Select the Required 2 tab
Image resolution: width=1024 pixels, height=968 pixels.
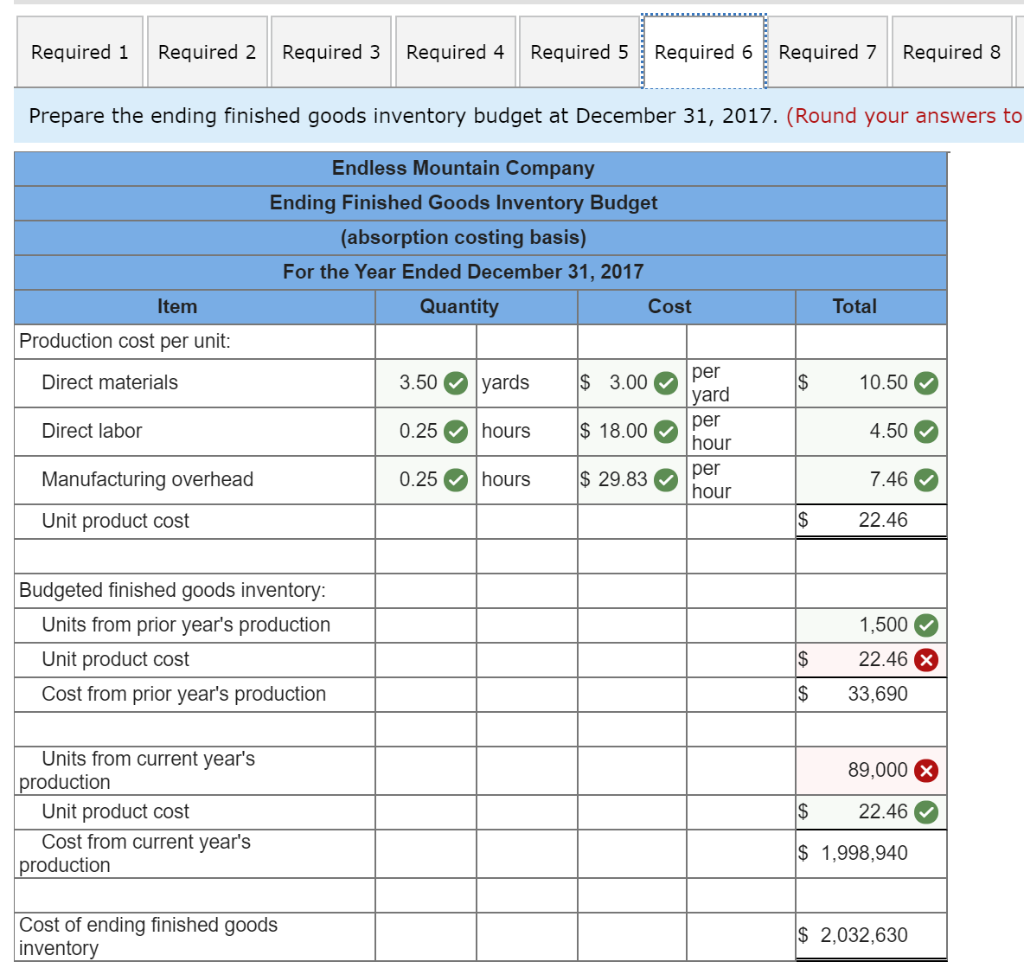coord(207,51)
